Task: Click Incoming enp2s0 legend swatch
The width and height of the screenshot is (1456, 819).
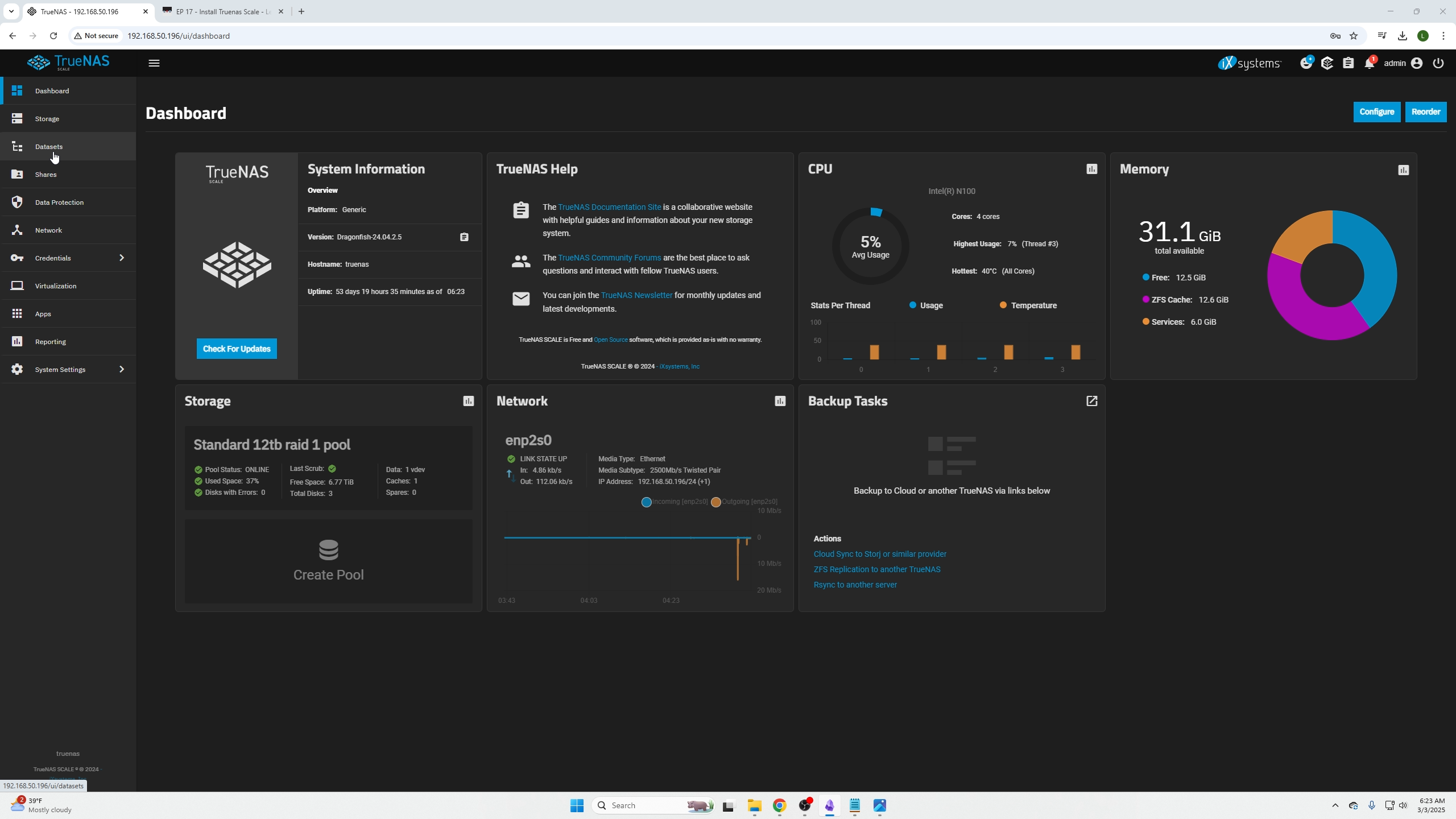Action: pyautogui.click(x=646, y=502)
